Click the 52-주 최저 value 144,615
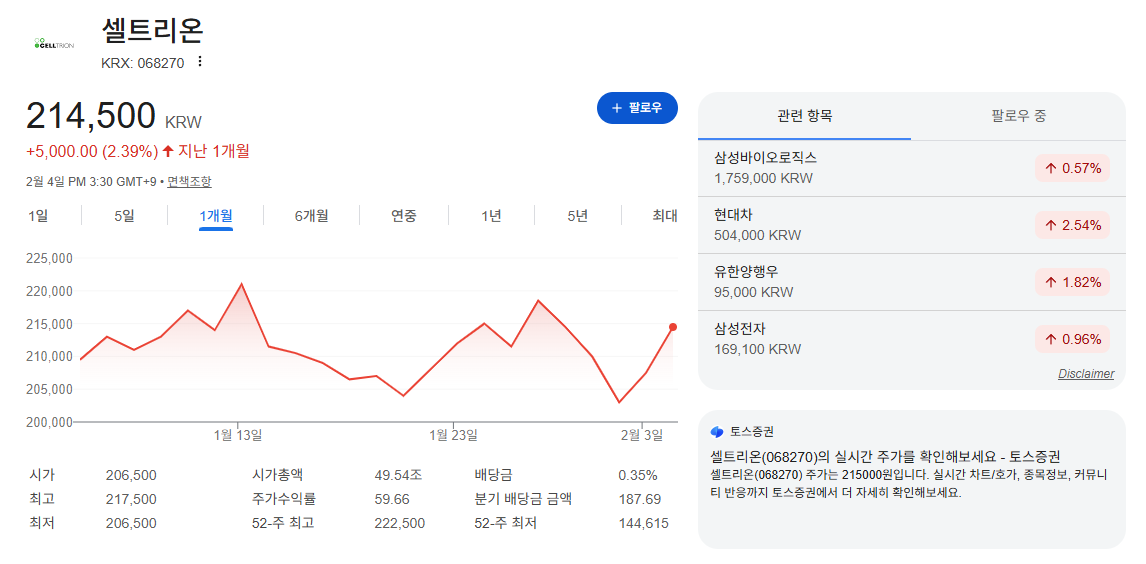The image size is (1146, 564). (643, 524)
